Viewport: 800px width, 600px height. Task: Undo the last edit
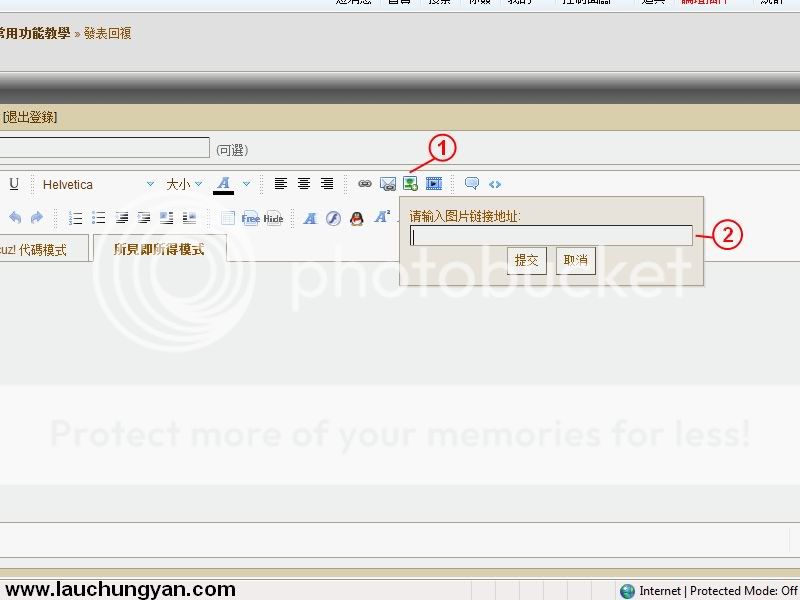[15, 218]
